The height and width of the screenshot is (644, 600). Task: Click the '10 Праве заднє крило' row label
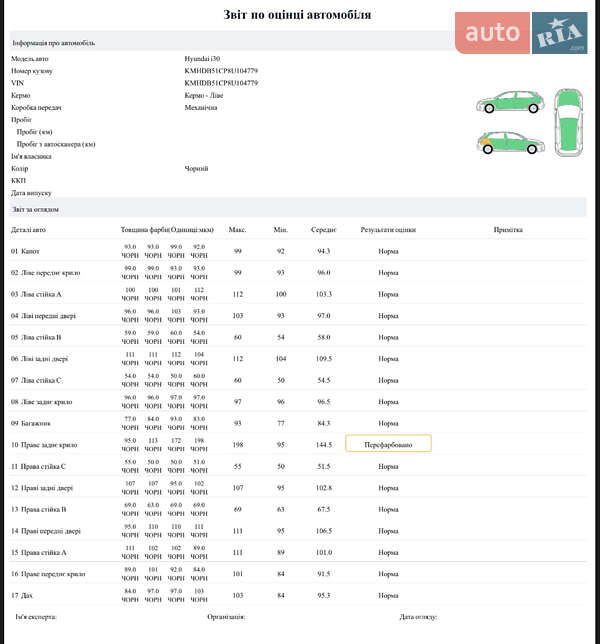(44, 445)
